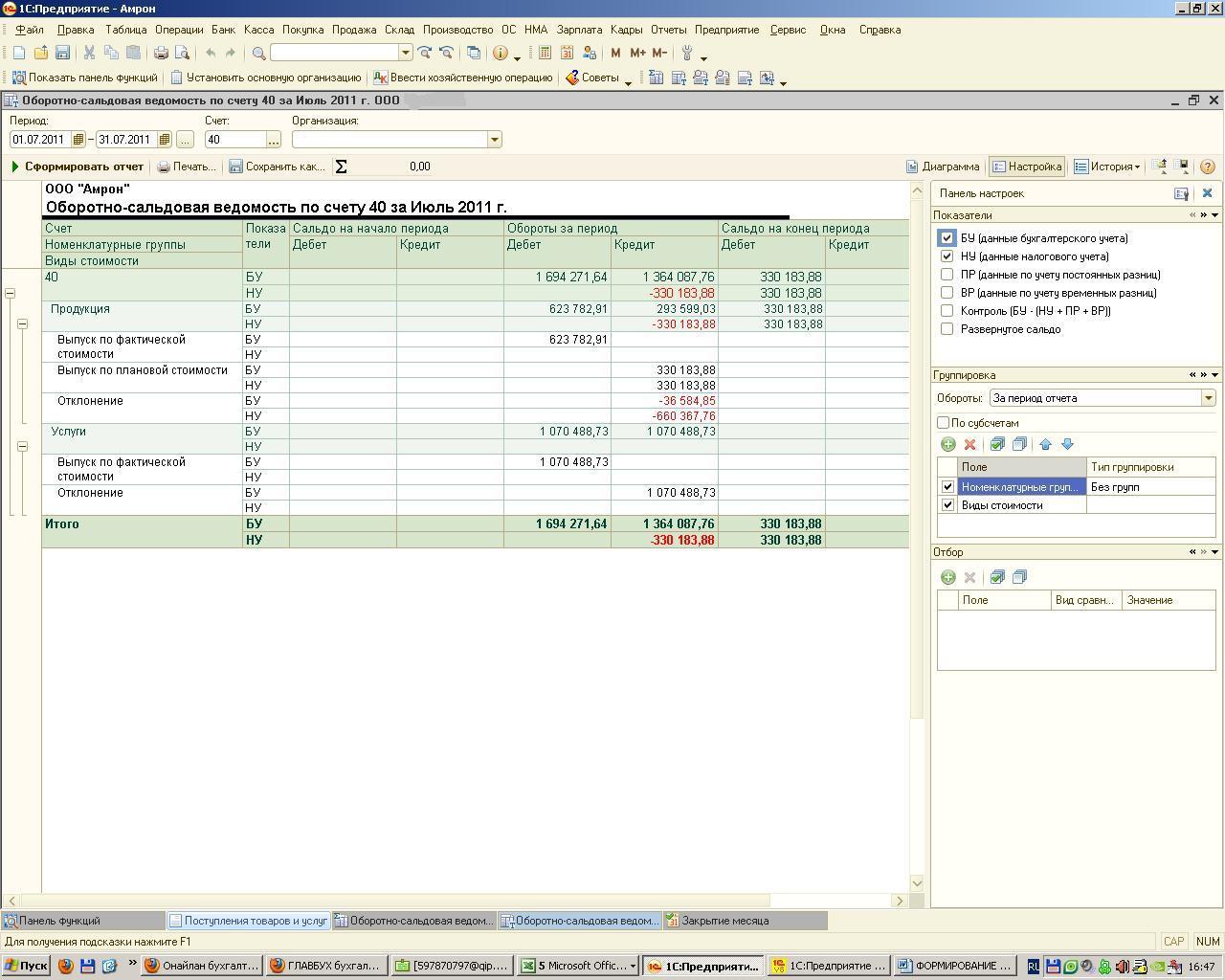
Task: Click the save (floppy disk) toolbar icon
Action: [x=62, y=53]
